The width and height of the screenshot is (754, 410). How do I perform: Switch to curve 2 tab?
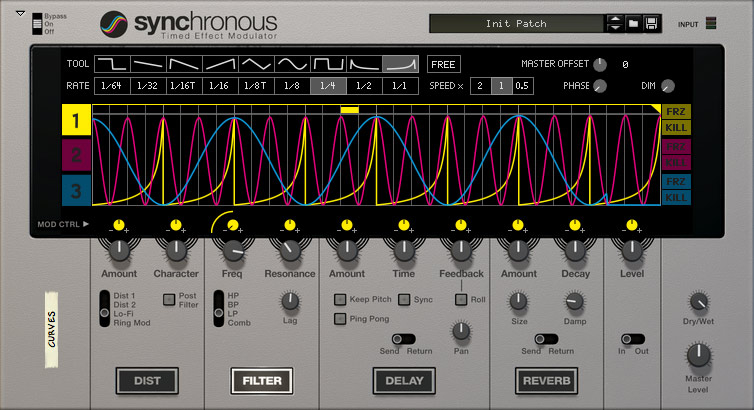tap(76, 155)
